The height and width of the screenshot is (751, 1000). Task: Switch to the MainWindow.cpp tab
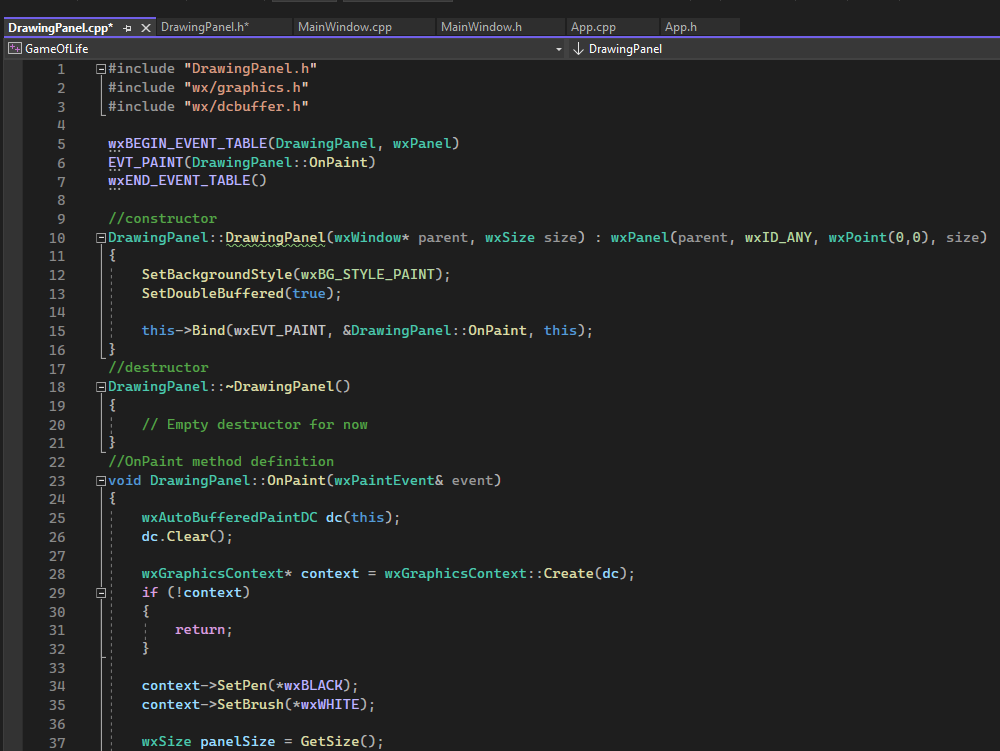pos(344,27)
